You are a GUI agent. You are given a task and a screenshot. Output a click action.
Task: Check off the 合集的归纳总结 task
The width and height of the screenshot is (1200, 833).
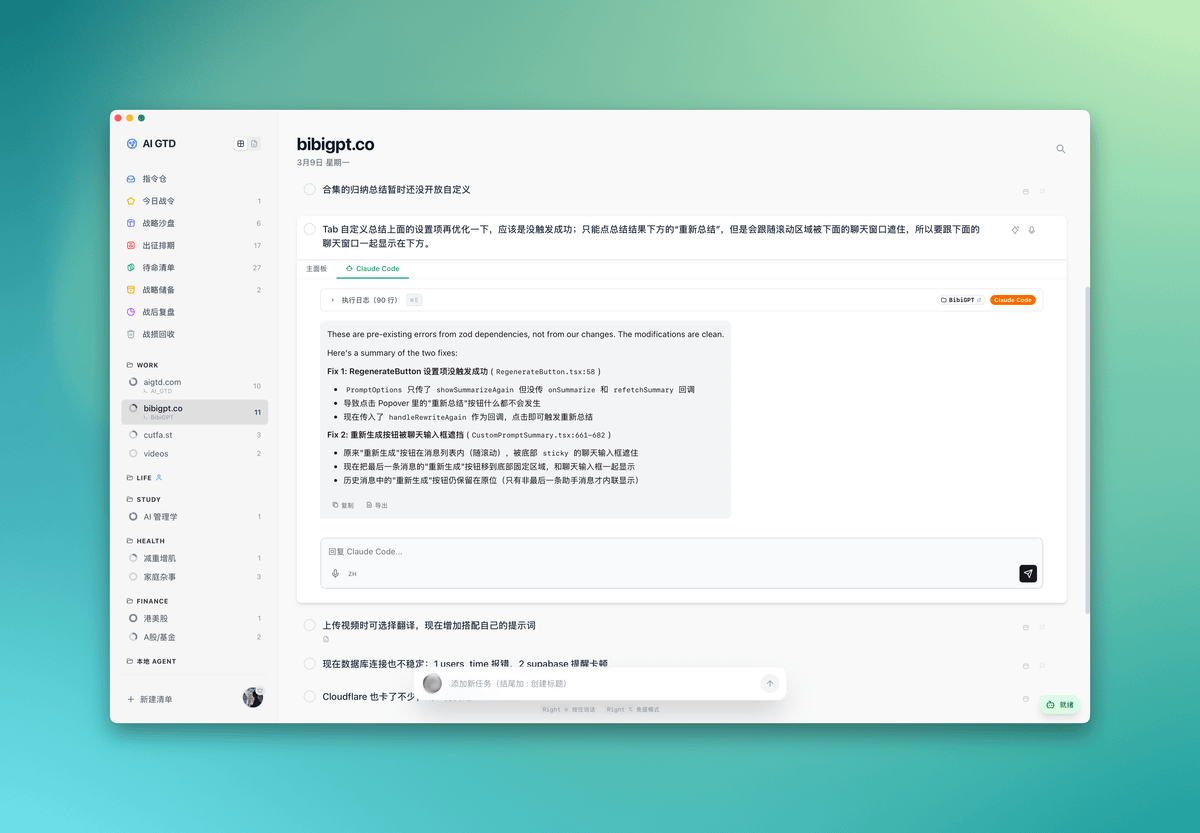(310, 189)
